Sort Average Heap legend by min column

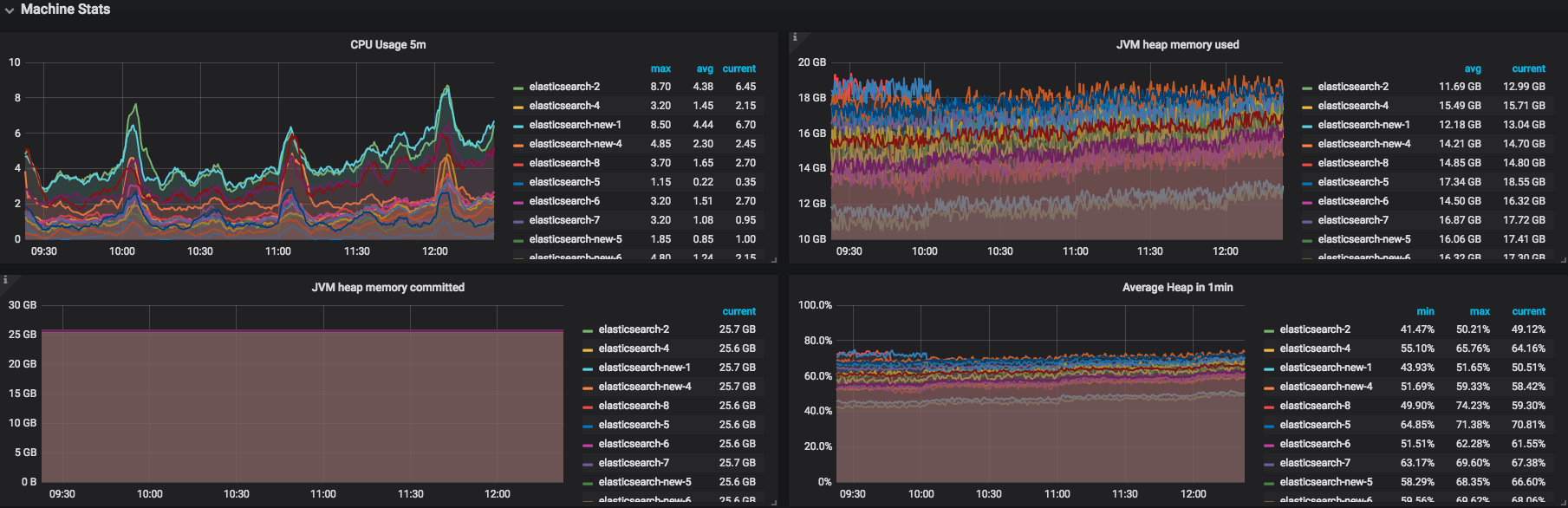(1425, 311)
